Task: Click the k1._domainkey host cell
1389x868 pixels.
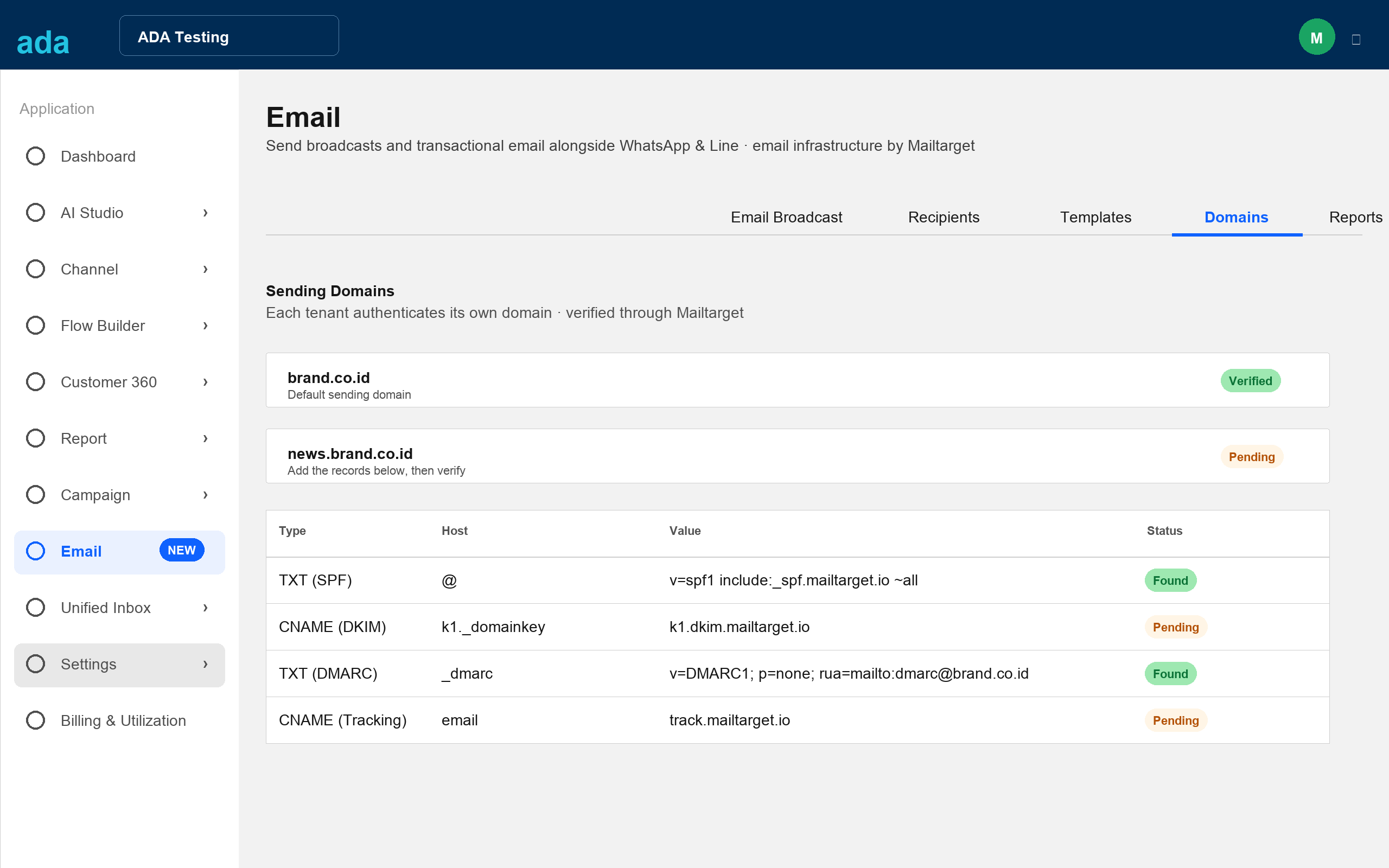Action: [493, 627]
